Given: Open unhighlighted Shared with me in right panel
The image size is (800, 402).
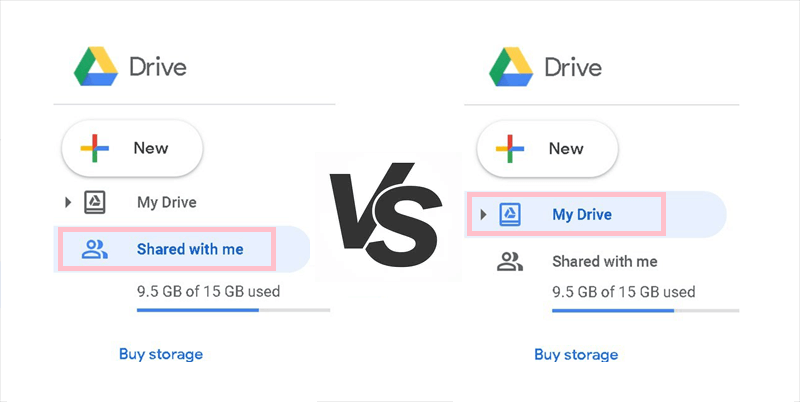Looking at the screenshot, I should point(605,262).
